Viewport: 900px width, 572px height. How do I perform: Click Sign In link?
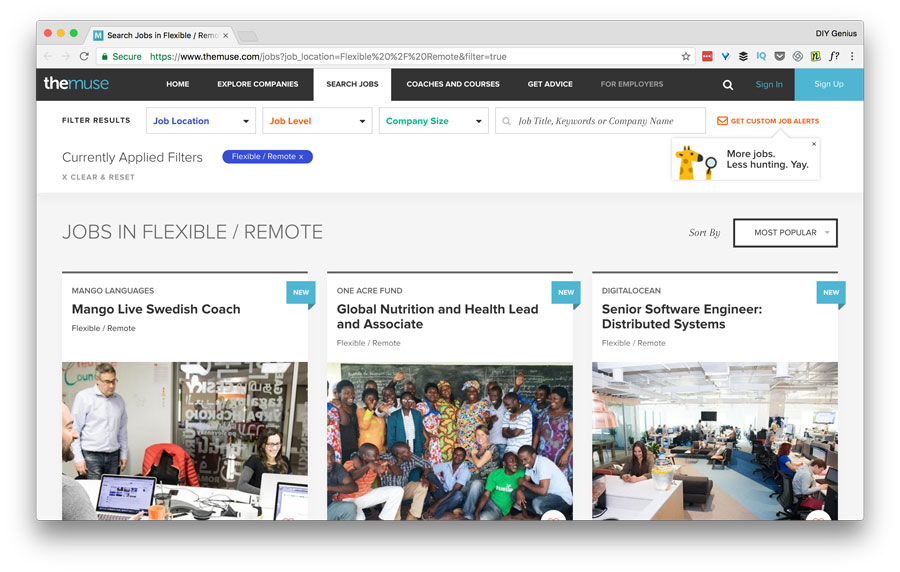769,84
